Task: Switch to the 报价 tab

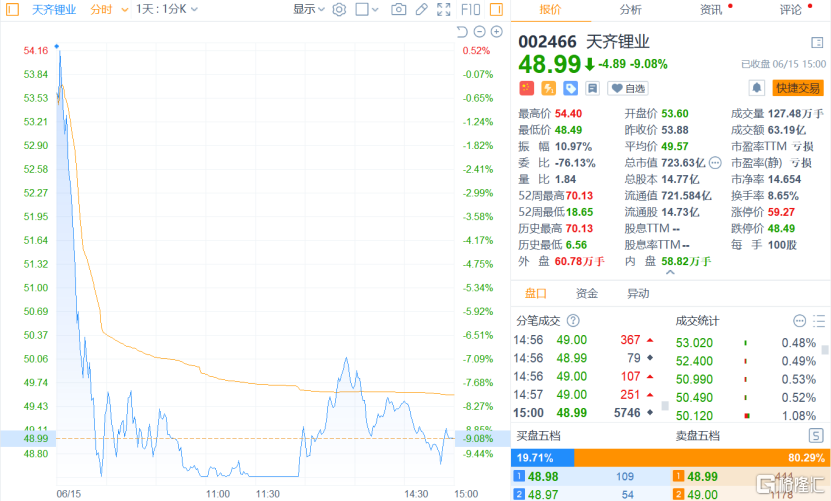Action: pos(550,10)
